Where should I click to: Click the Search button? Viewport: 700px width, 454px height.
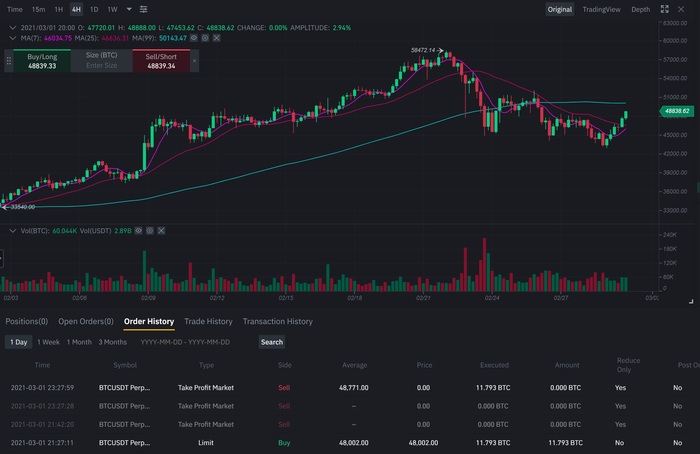(272, 342)
